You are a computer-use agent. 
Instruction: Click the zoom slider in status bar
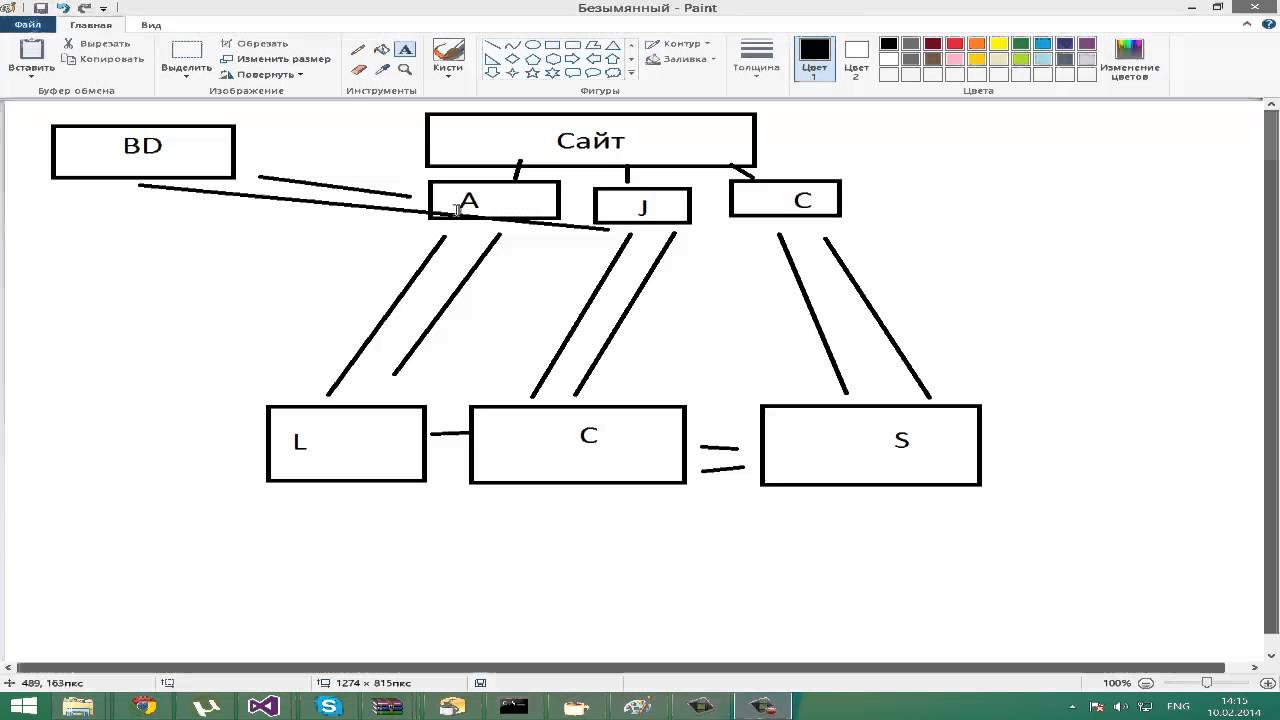click(1207, 683)
